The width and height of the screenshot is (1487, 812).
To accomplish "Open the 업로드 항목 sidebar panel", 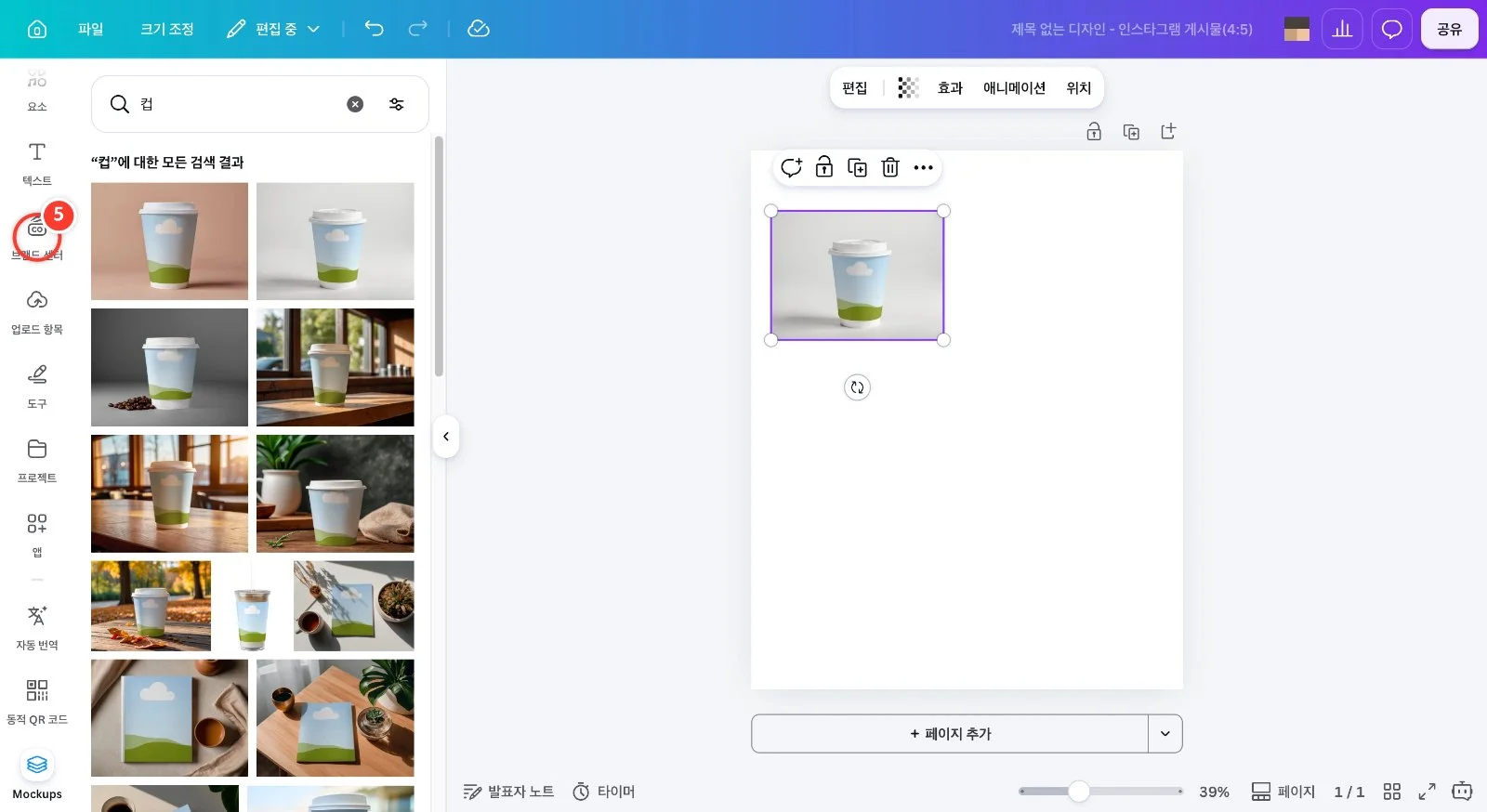I will coord(37,311).
